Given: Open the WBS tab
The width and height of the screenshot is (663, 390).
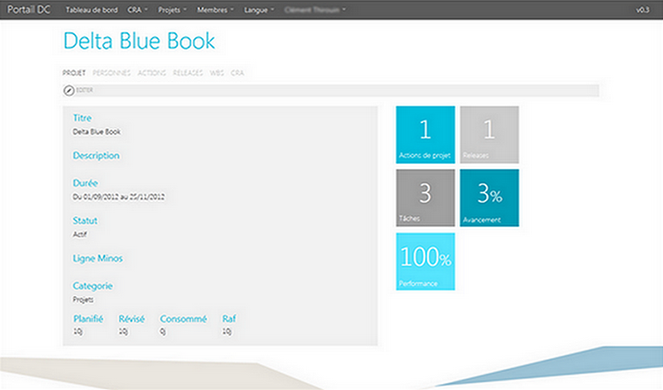Looking at the screenshot, I should pos(217,73).
